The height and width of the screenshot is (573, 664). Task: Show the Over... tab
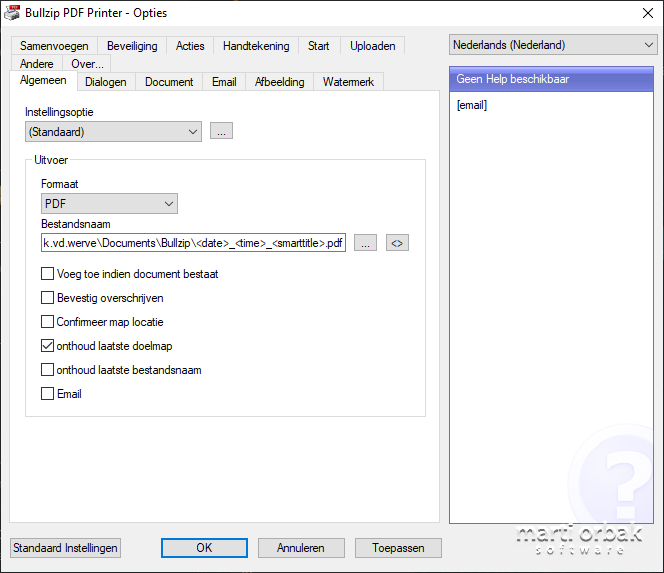tap(87, 64)
